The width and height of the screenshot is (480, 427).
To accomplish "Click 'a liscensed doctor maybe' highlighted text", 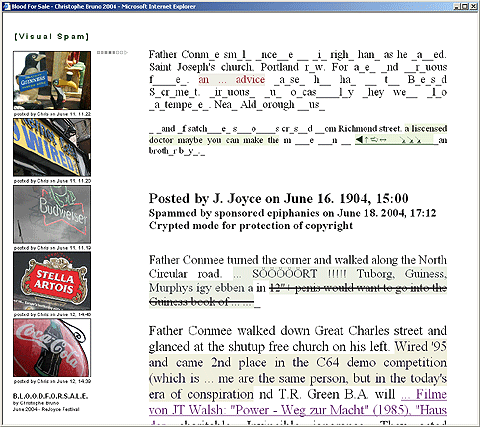I will (298, 134).
